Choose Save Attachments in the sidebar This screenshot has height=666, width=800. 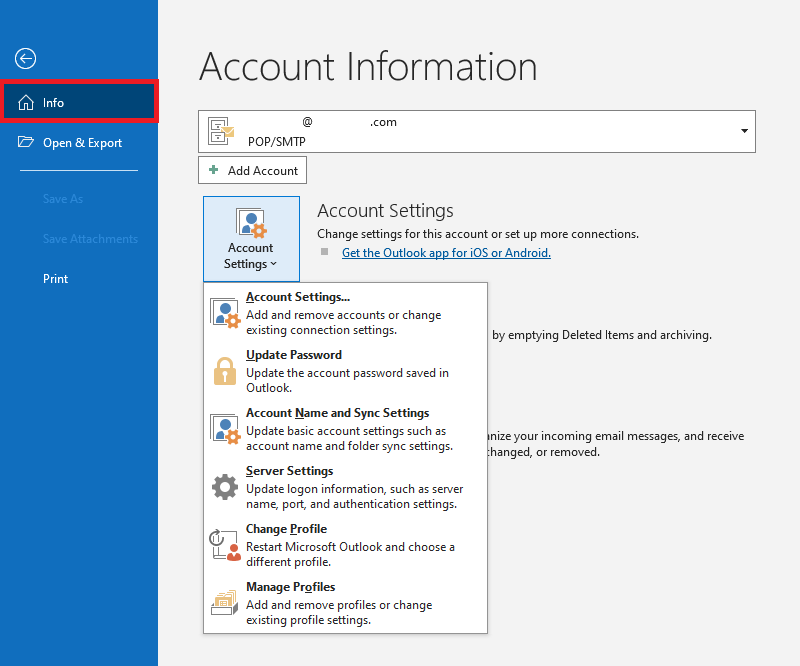(90, 239)
